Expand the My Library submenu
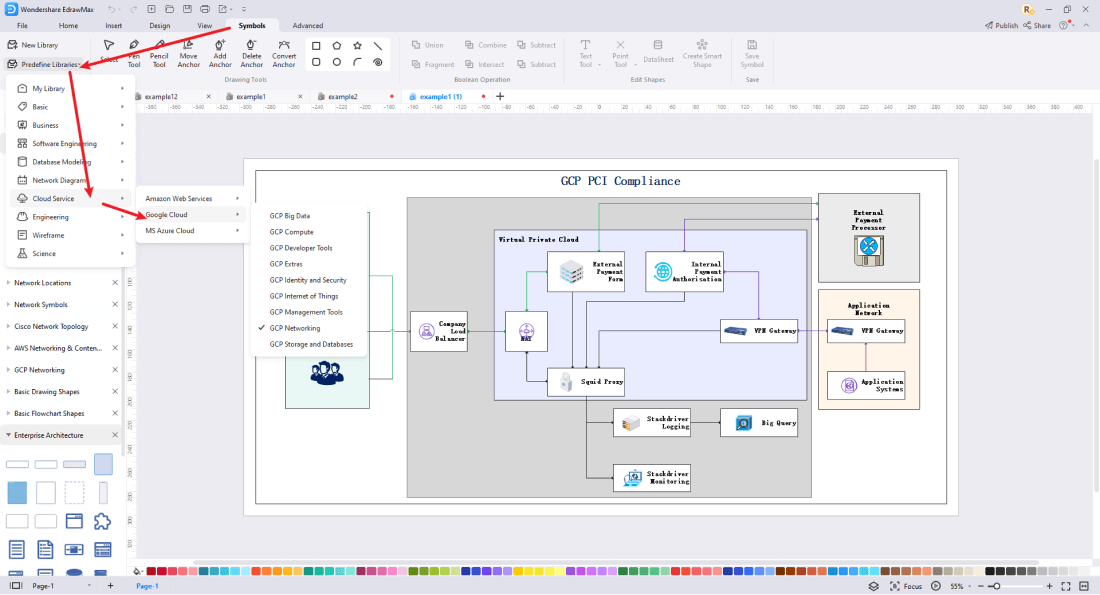Viewport: 1100px width, 595px height. tap(69, 88)
